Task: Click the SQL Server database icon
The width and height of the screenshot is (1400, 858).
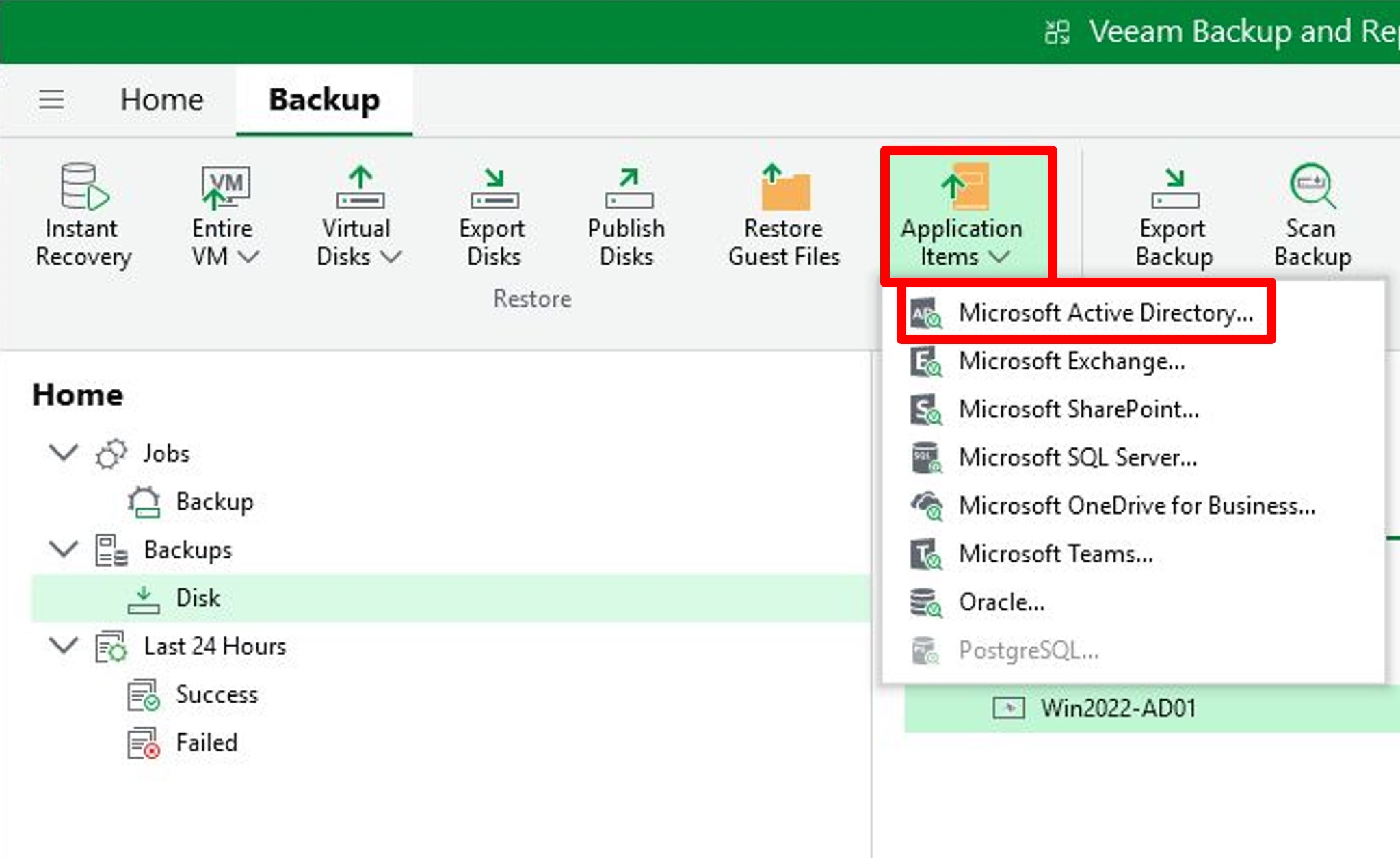Action: coord(926,458)
